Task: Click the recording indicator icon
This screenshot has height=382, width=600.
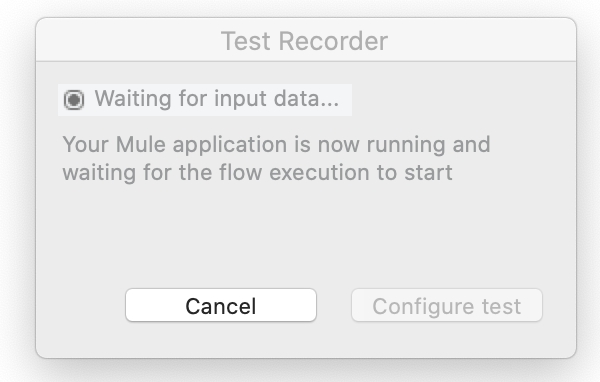Action: click(x=74, y=100)
